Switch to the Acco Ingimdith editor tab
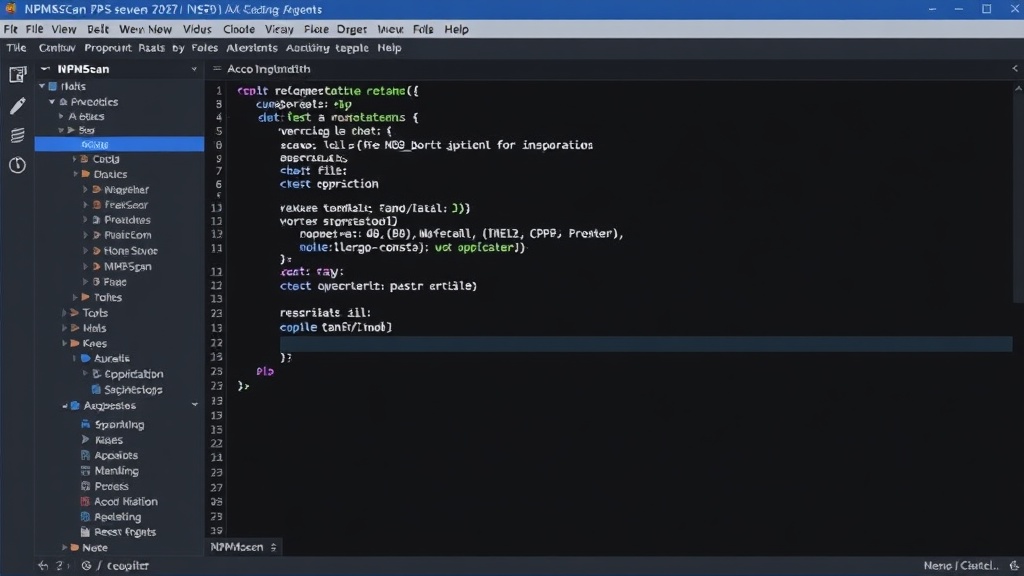This screenshot has width=1024, height=576. tap(268, 69)
